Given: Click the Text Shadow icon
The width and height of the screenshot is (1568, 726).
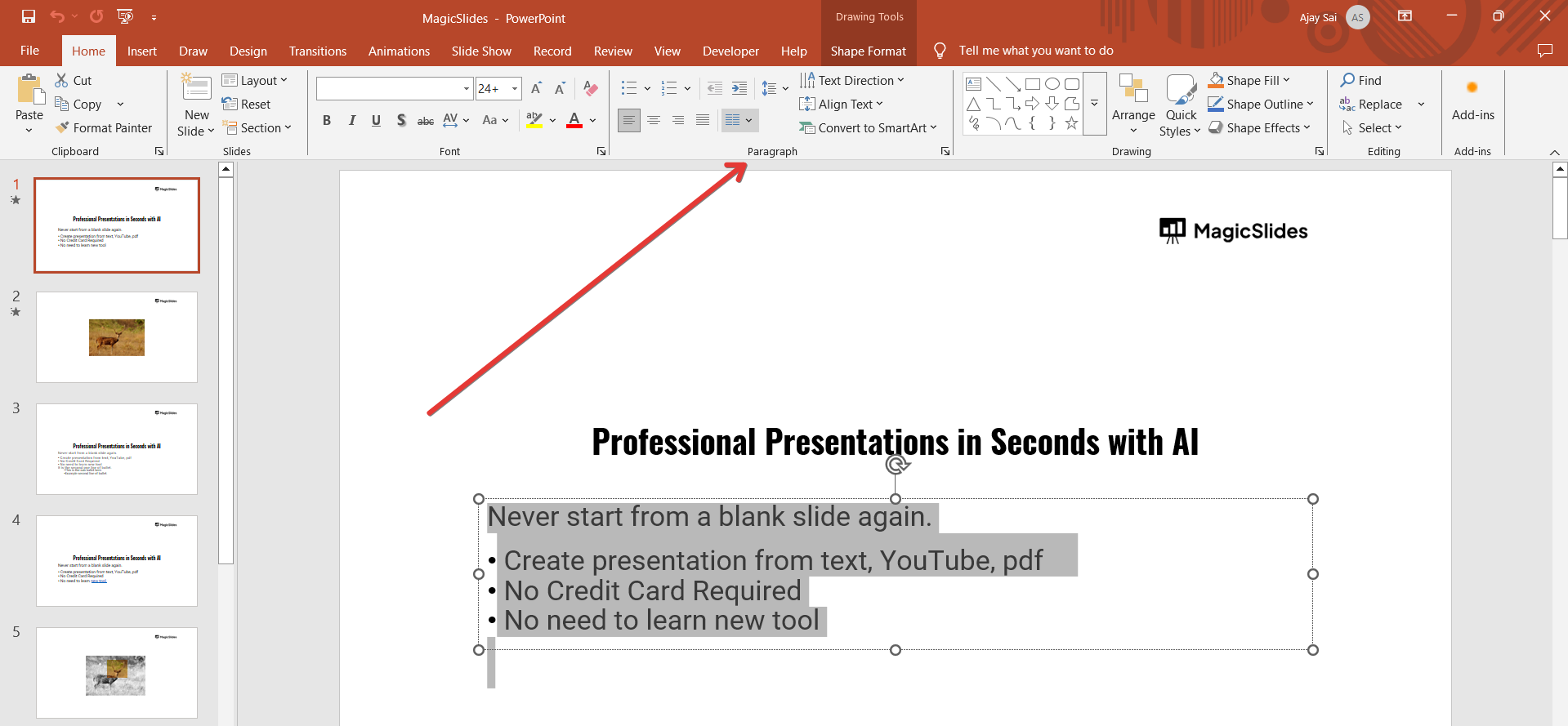Looking at the screenshot, I should point(400,121).
